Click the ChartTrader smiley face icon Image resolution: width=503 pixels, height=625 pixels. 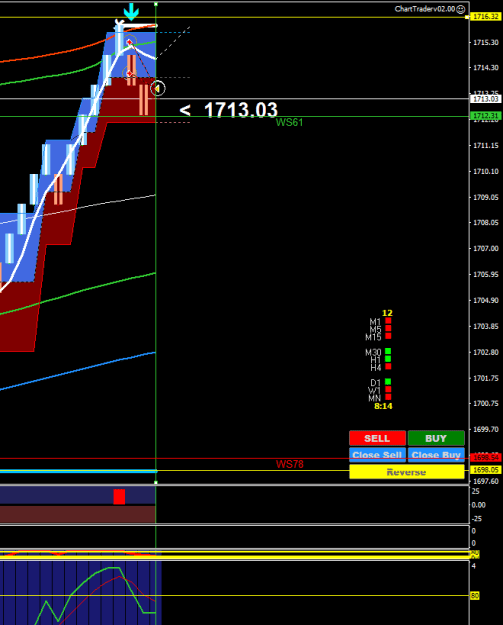click(x=460, y=9)
